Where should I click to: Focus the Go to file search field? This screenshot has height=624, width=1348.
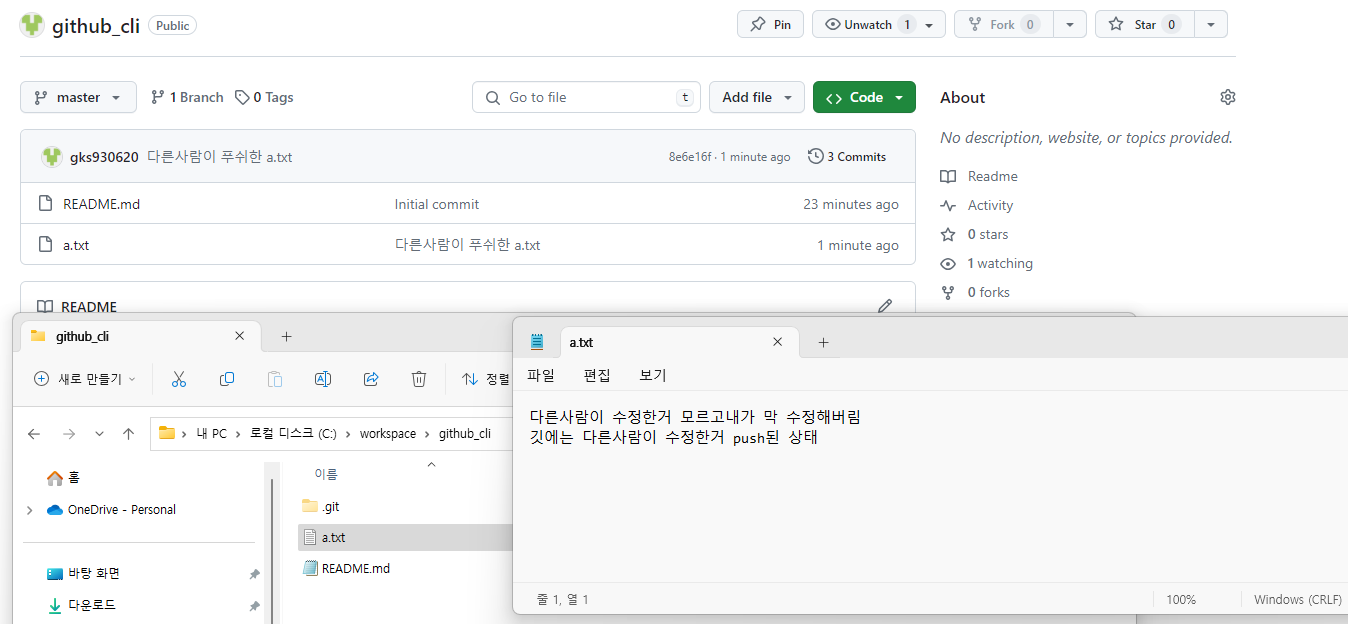tap(586, 97)
